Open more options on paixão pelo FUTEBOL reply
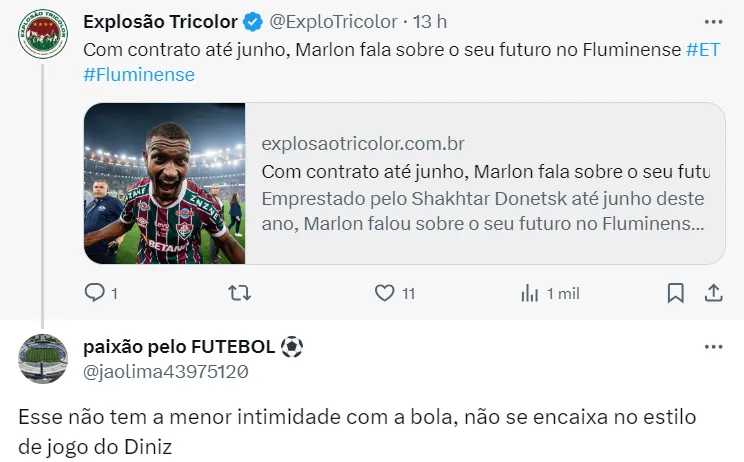 (x=713, y=347)
